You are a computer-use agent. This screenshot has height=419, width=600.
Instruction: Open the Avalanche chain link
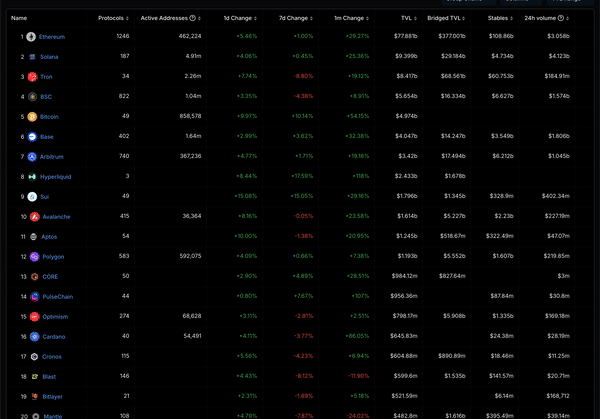click(56, 217)
